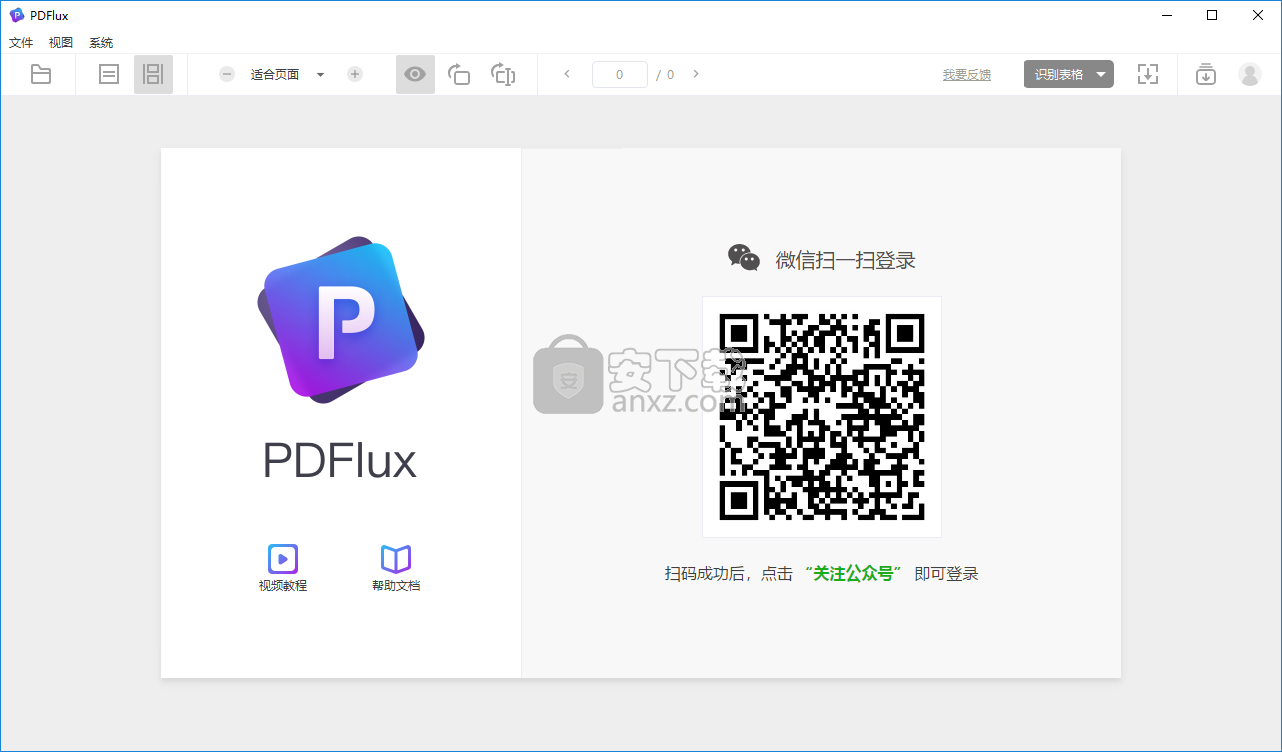Click the page number input field
Viewport: 1282px width, 752px height.
[620, 74]
